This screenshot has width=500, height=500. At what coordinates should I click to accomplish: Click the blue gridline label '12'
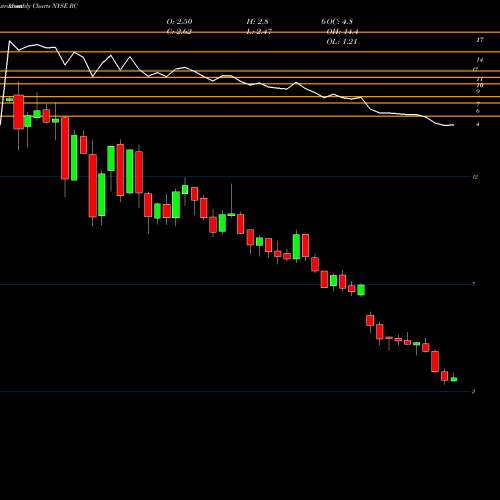[x=475, y=177]
